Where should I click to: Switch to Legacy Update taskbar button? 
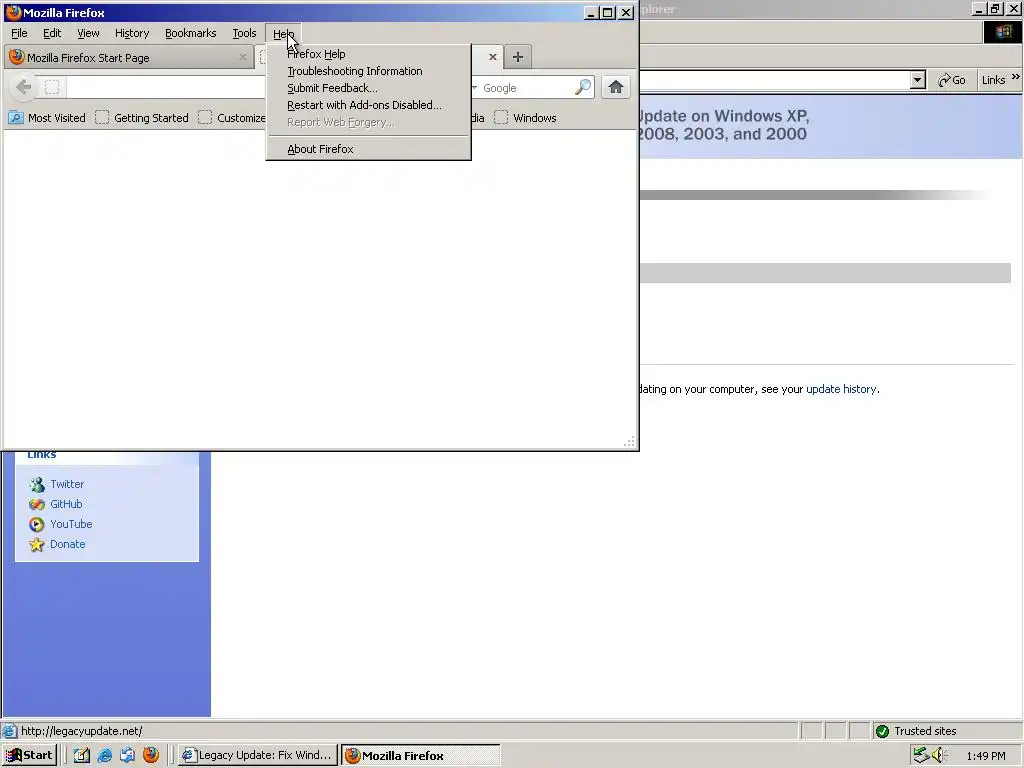coord(258,756)
